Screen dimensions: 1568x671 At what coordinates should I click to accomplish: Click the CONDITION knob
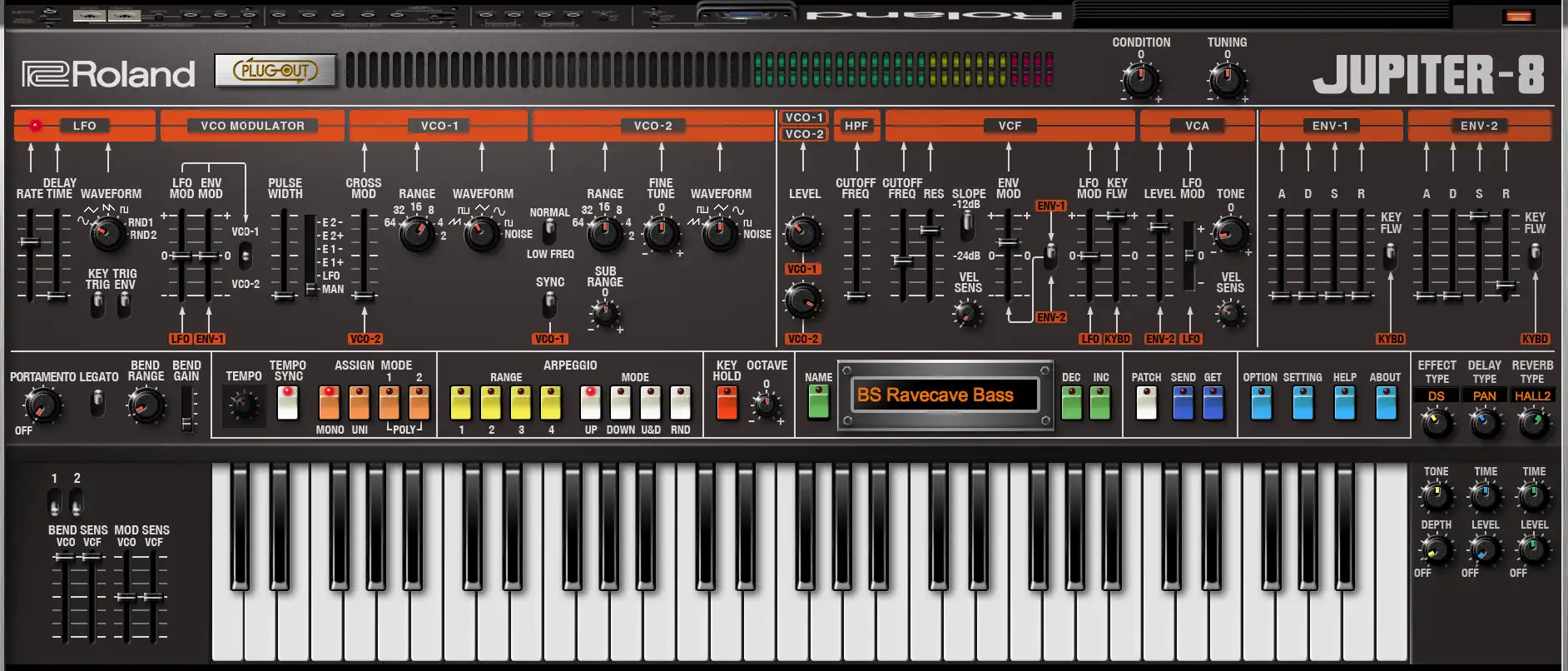[x=1139, y=81]
